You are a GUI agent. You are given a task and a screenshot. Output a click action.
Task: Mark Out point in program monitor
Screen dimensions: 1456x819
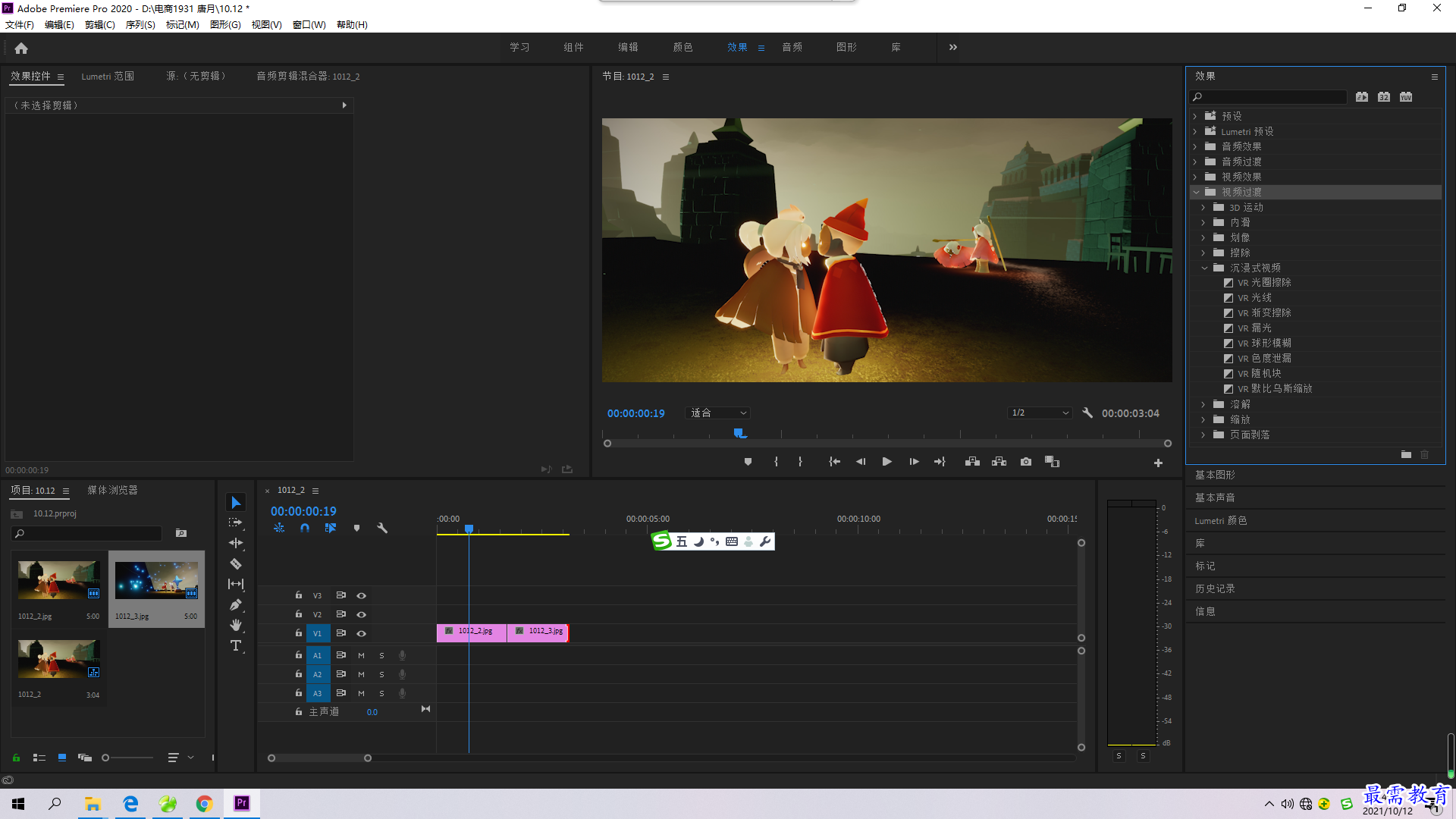pos(800,462)
